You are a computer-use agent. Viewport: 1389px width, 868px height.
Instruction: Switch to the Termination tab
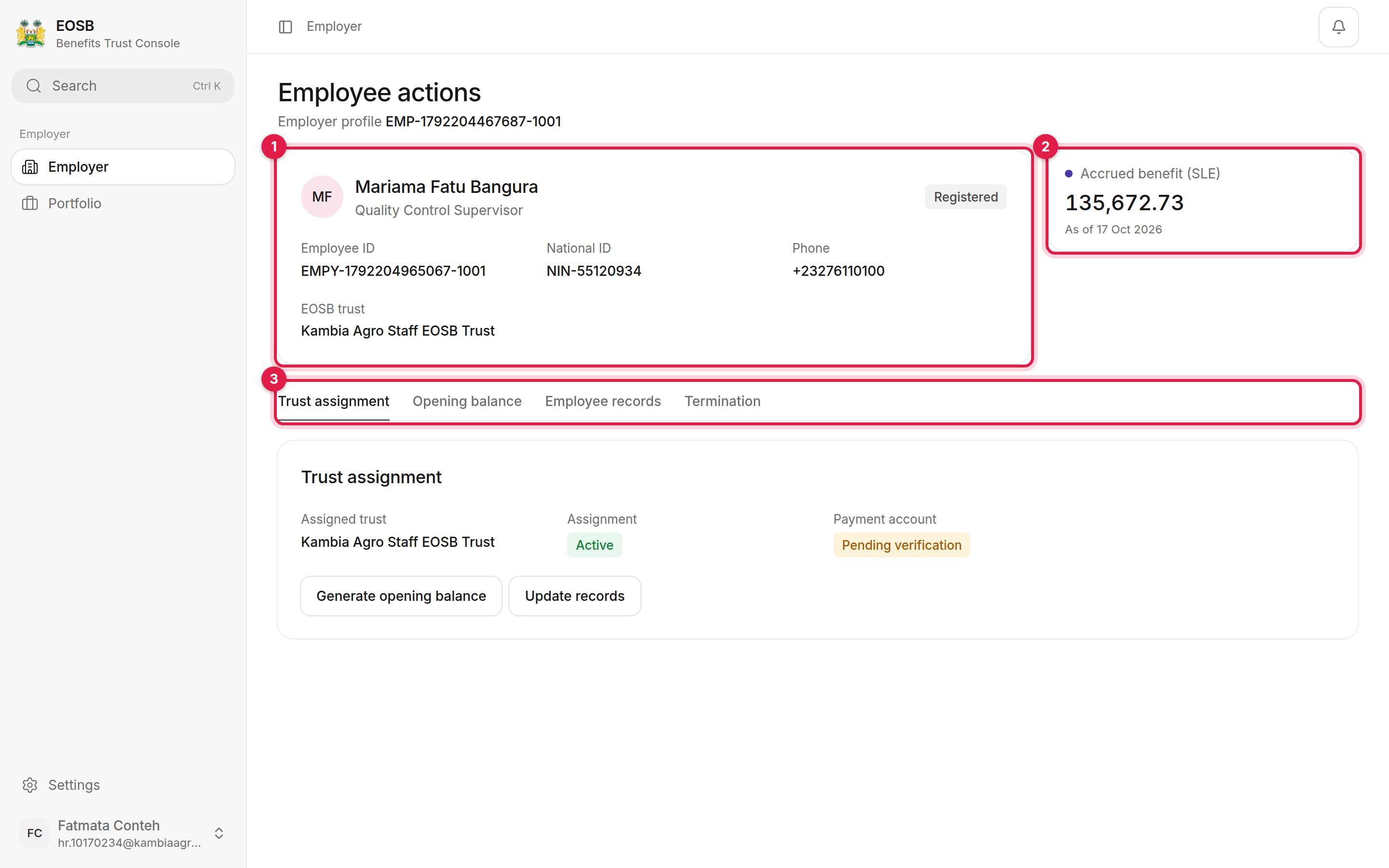722,401
